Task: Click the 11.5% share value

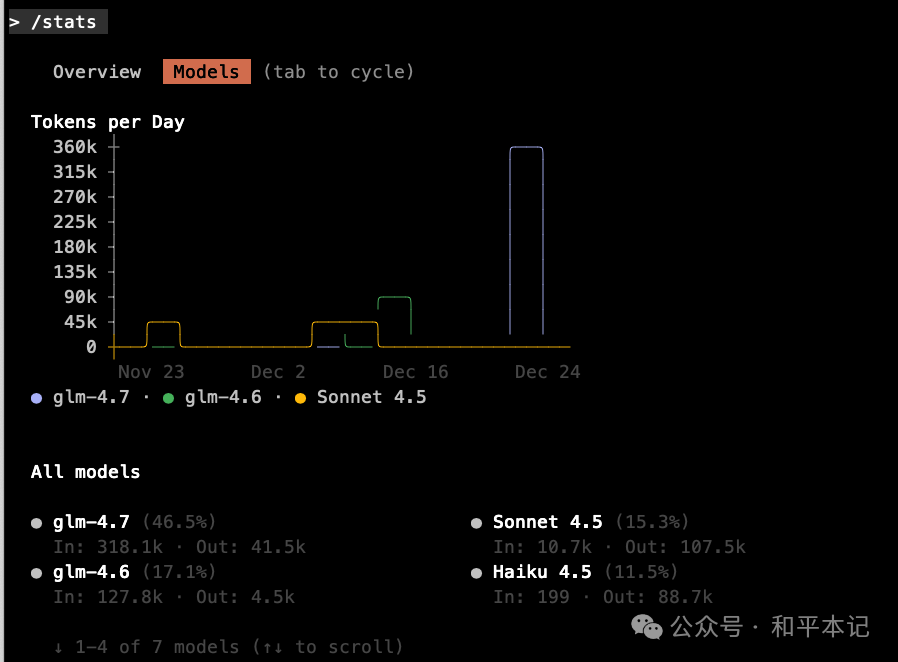Action: (x=641, y=572)
